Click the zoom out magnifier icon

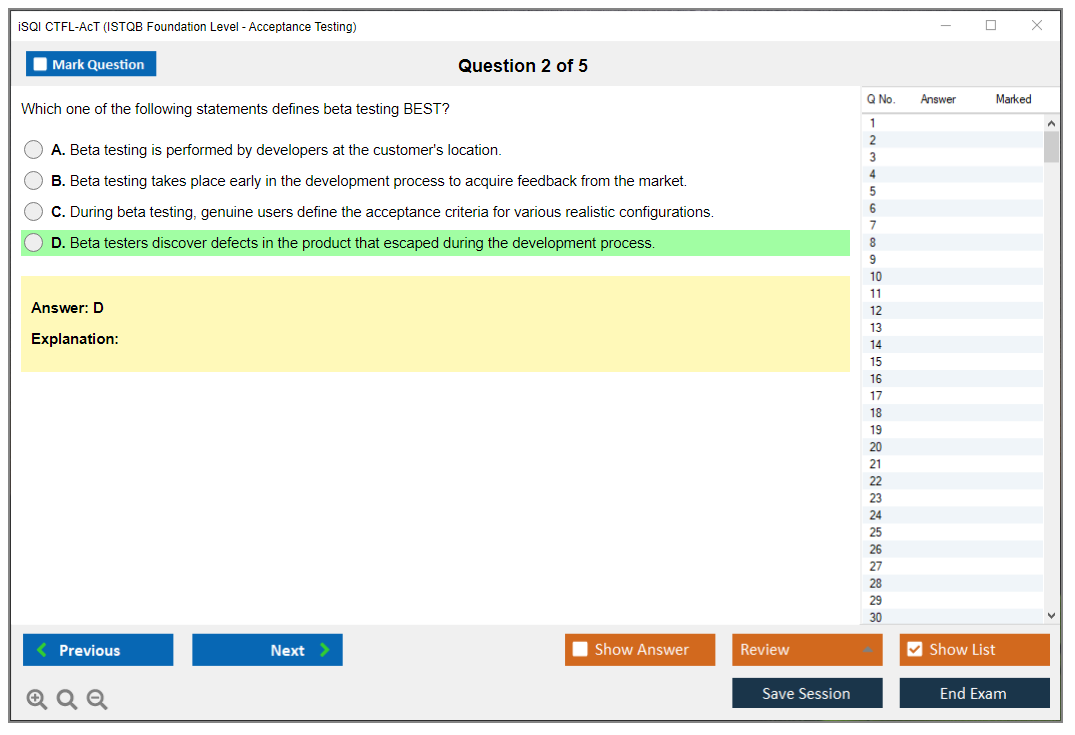tap(97, 700)
